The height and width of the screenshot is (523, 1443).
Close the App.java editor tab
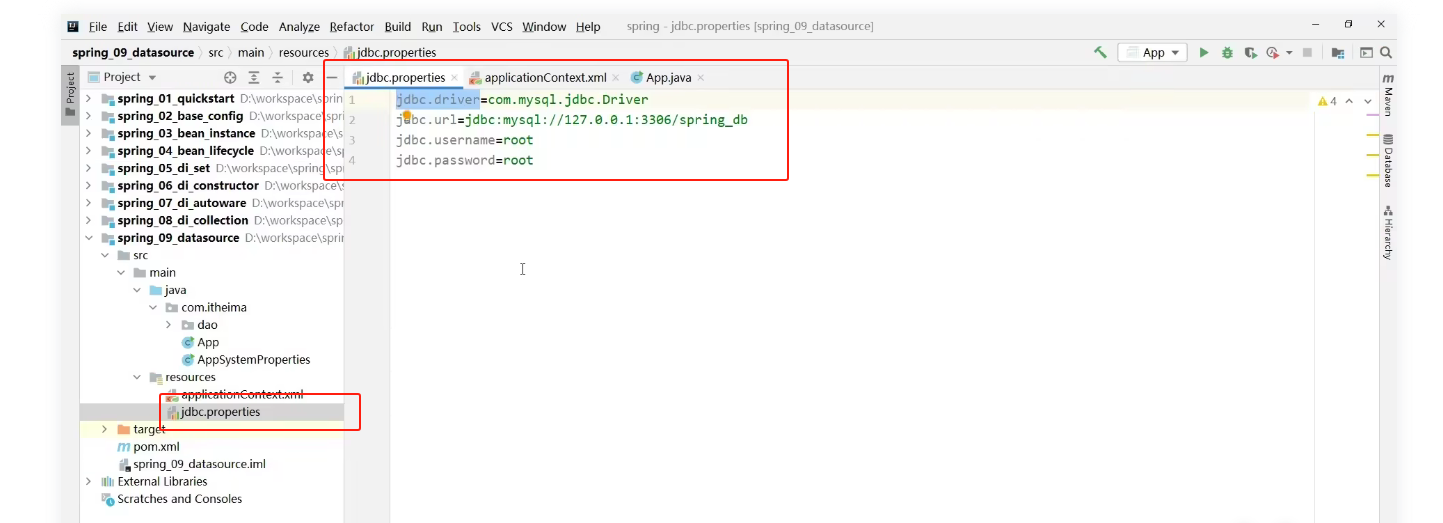(701, 78)
